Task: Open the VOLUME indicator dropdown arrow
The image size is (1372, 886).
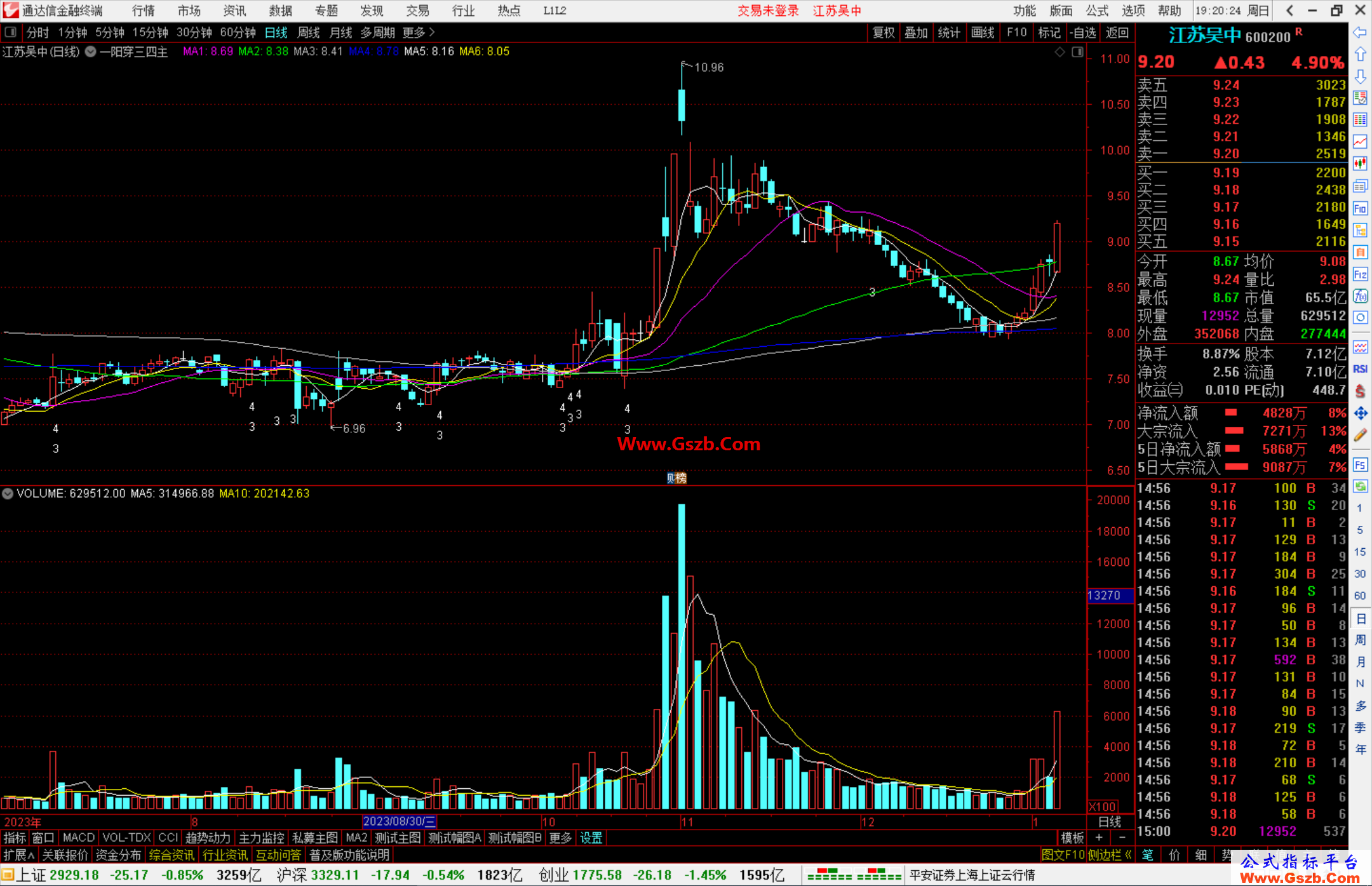Action: click(8, 493)
